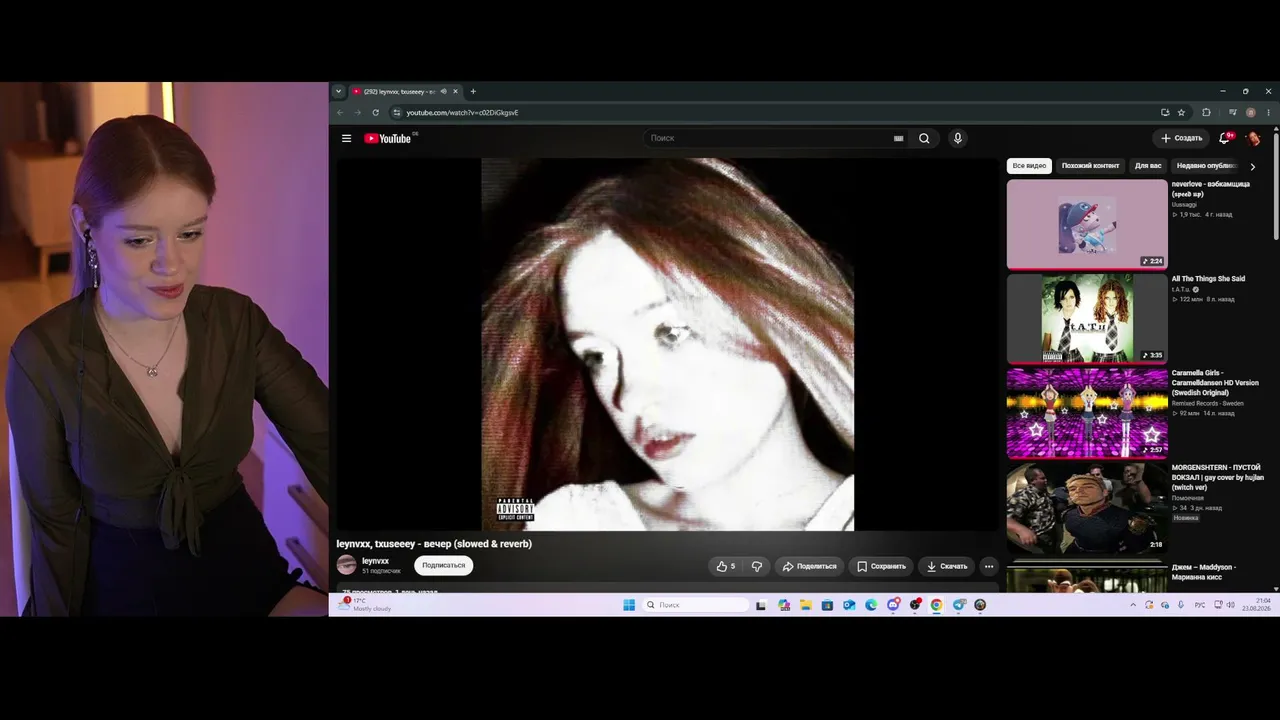Reload the page in Chrome
Screen dimensions: 1280x720
pyautogui.click(x=375, y=112)
